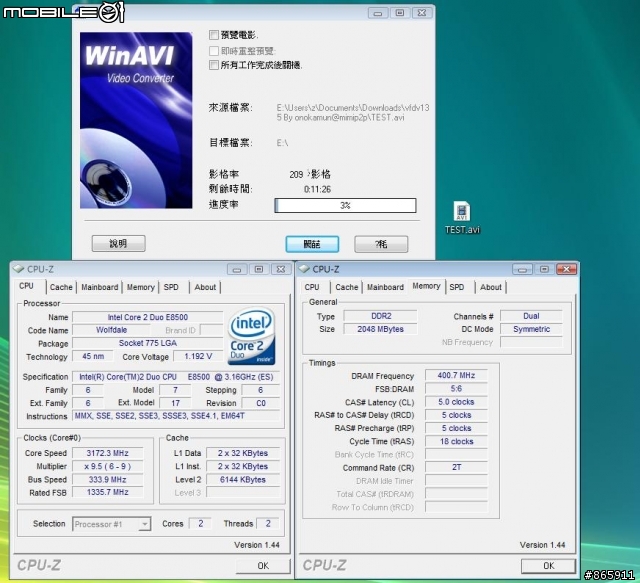Switch to CPU tab in right CPU-Z
Image resolution: width=640 pixels, height=583 pixels.
[x=312, y=287]
